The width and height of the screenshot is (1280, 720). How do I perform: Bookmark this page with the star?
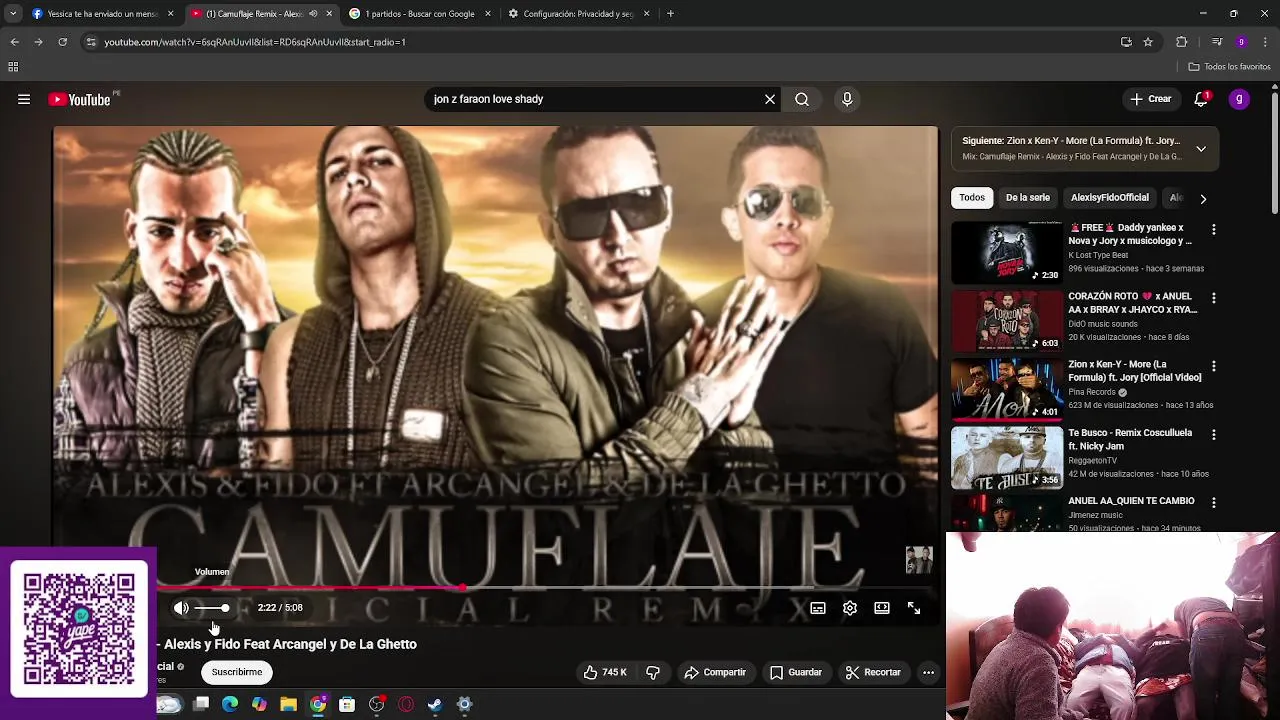click(1148, 42)
